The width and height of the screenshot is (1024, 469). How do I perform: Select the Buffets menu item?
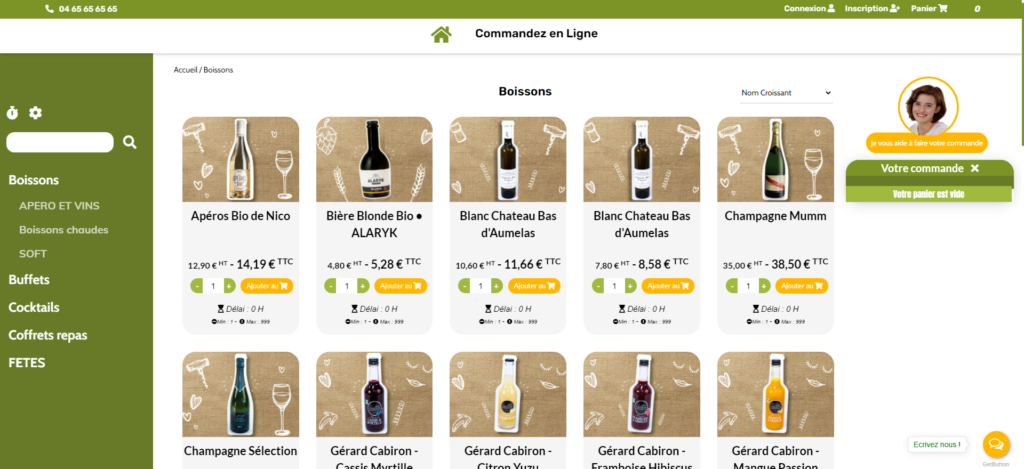point(29,280)
